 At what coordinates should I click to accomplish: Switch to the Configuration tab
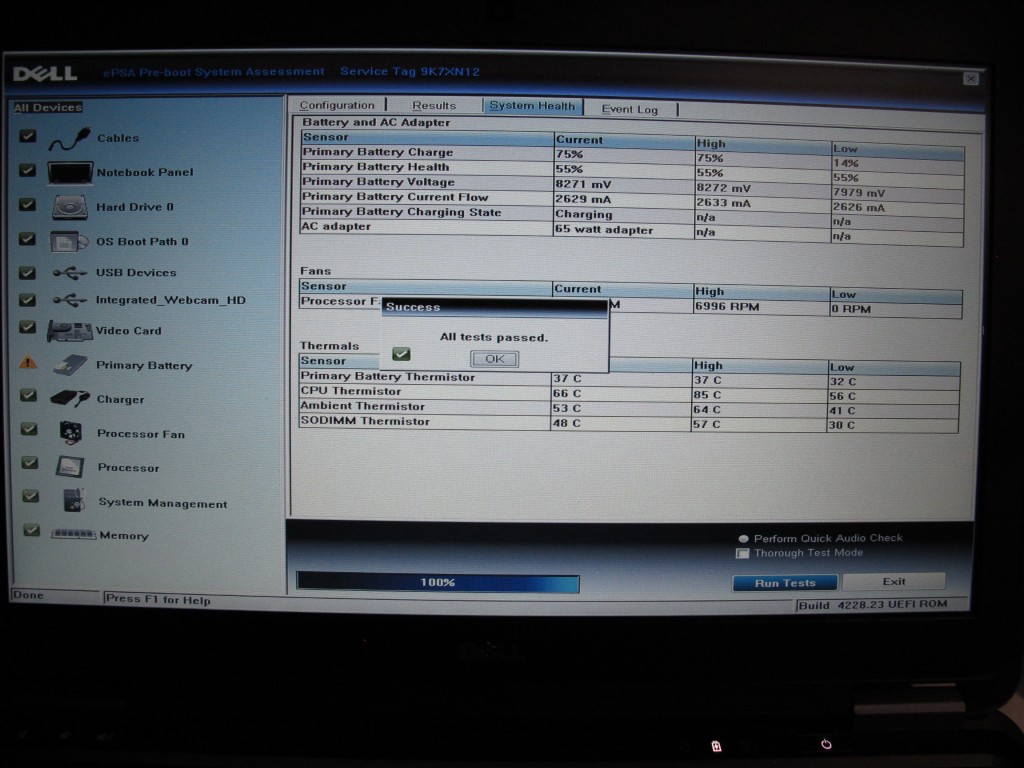(337, 105)
